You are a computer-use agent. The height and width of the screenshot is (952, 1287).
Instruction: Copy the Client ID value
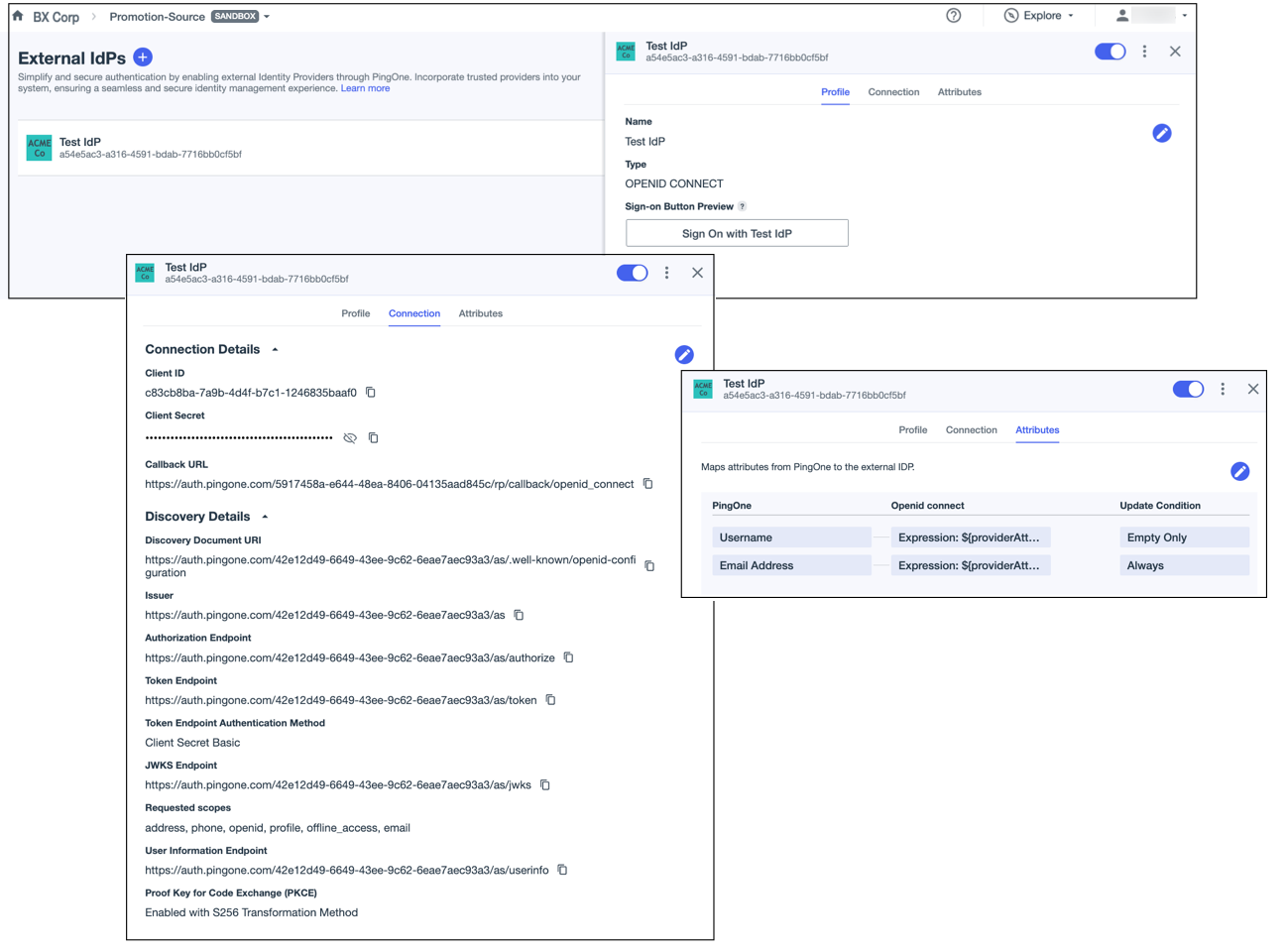pyautogui.click(x=371, y=393)
